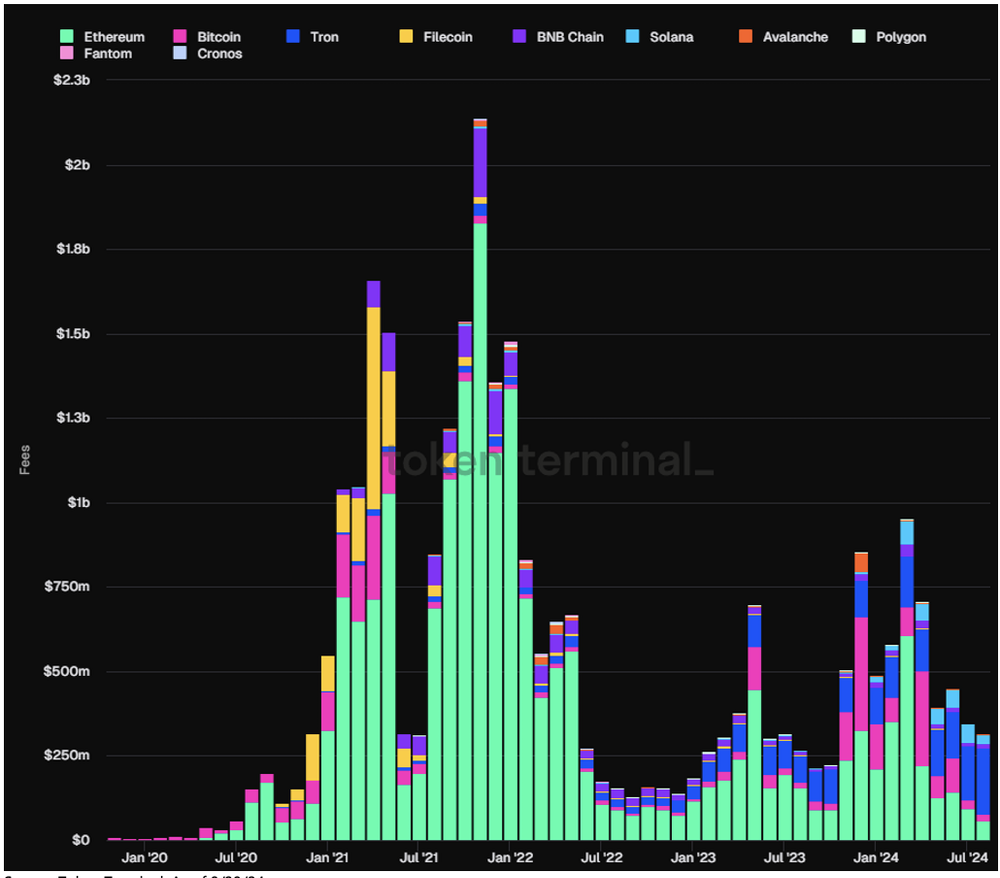Click the Jul '20 x-axis label

click(x=236, y=858)
